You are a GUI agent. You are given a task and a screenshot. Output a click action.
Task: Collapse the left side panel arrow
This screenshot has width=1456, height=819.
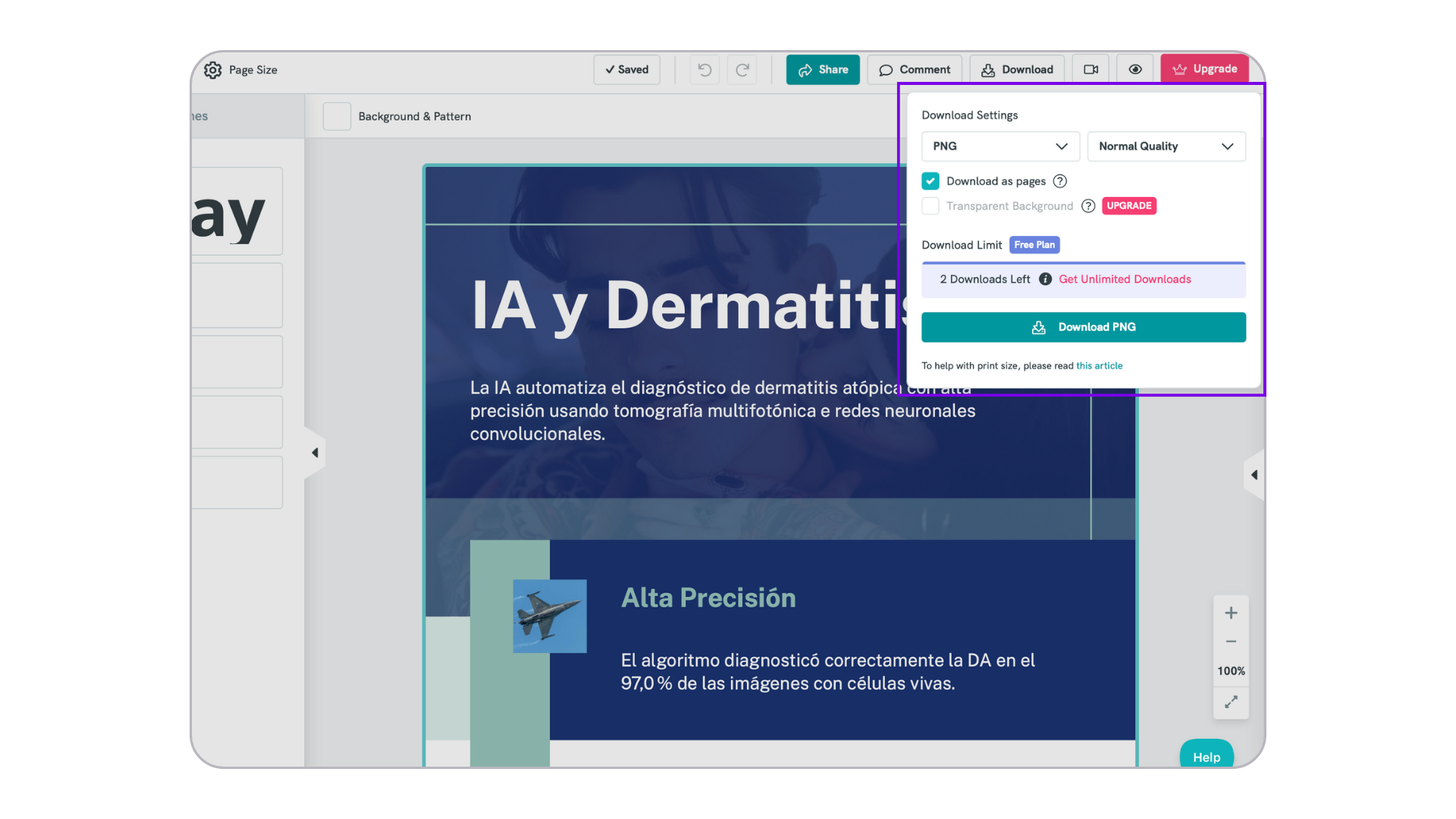(x=315, y=453)
